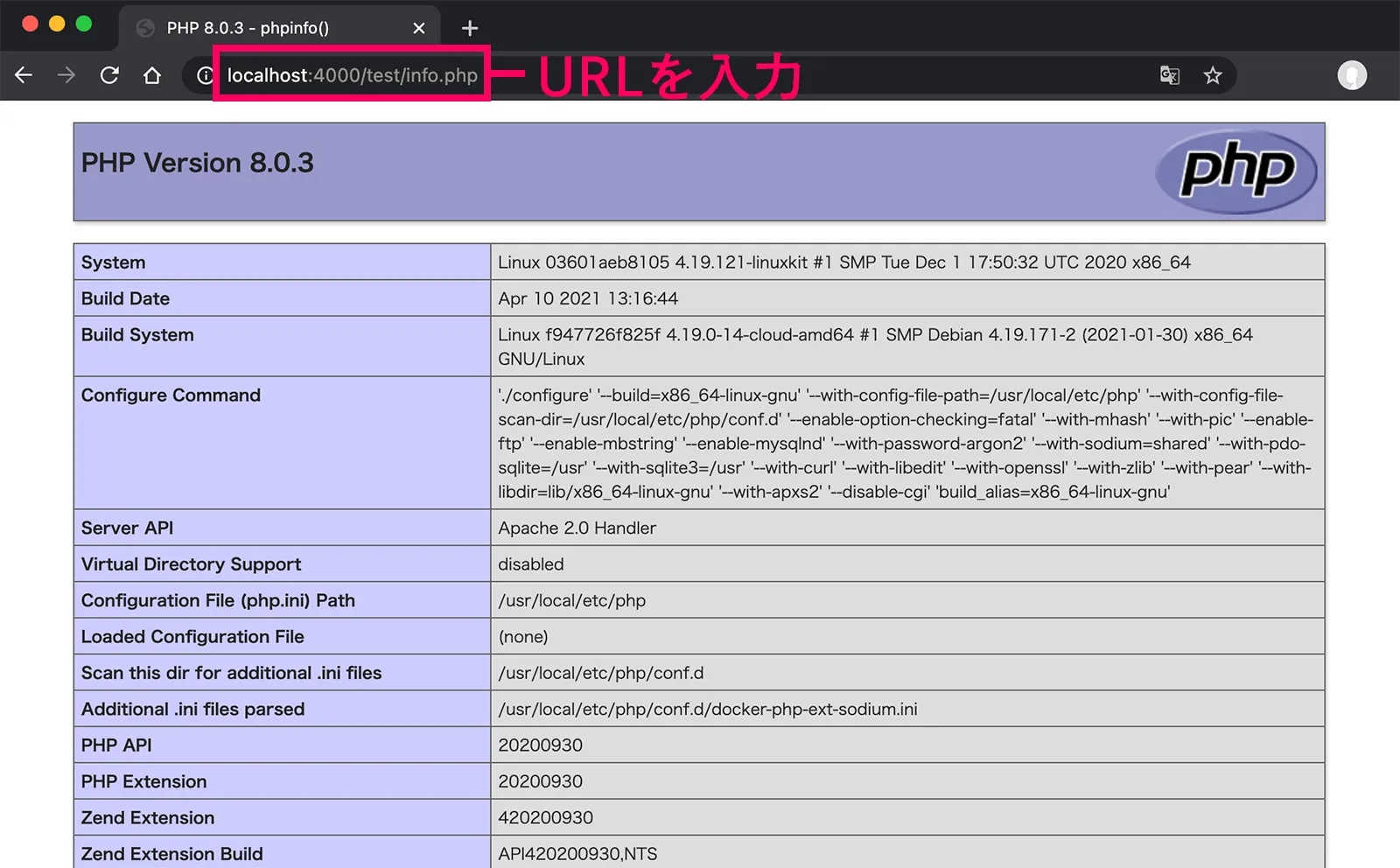The image size is (1400, 868).
Task: Click the macOS yellow minimize button
Action: [57, 24]
